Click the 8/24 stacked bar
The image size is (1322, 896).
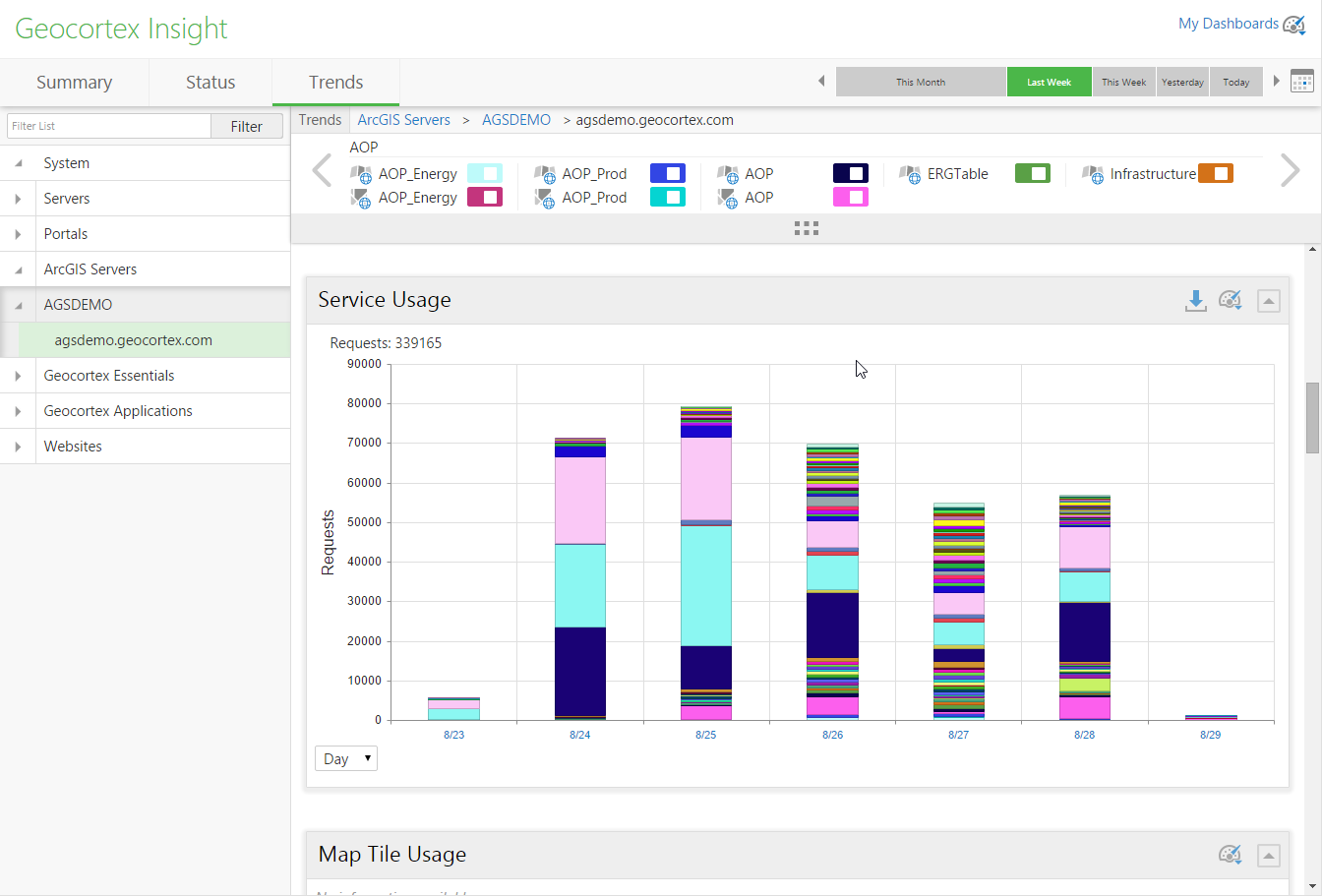pyautogui.click(x=580, y=578)
